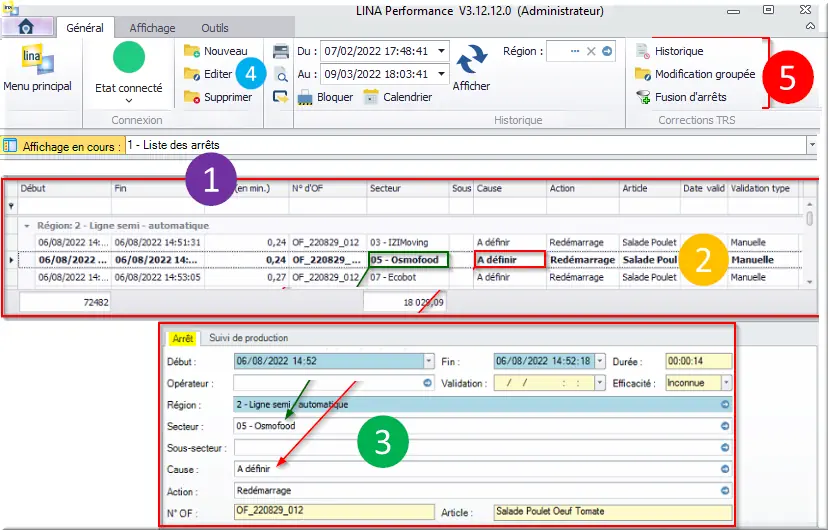Viewport: 828px width, 530px height.
Task: Click the grid filter row icon
Action: pyautogui.click(x=11, y=206)
